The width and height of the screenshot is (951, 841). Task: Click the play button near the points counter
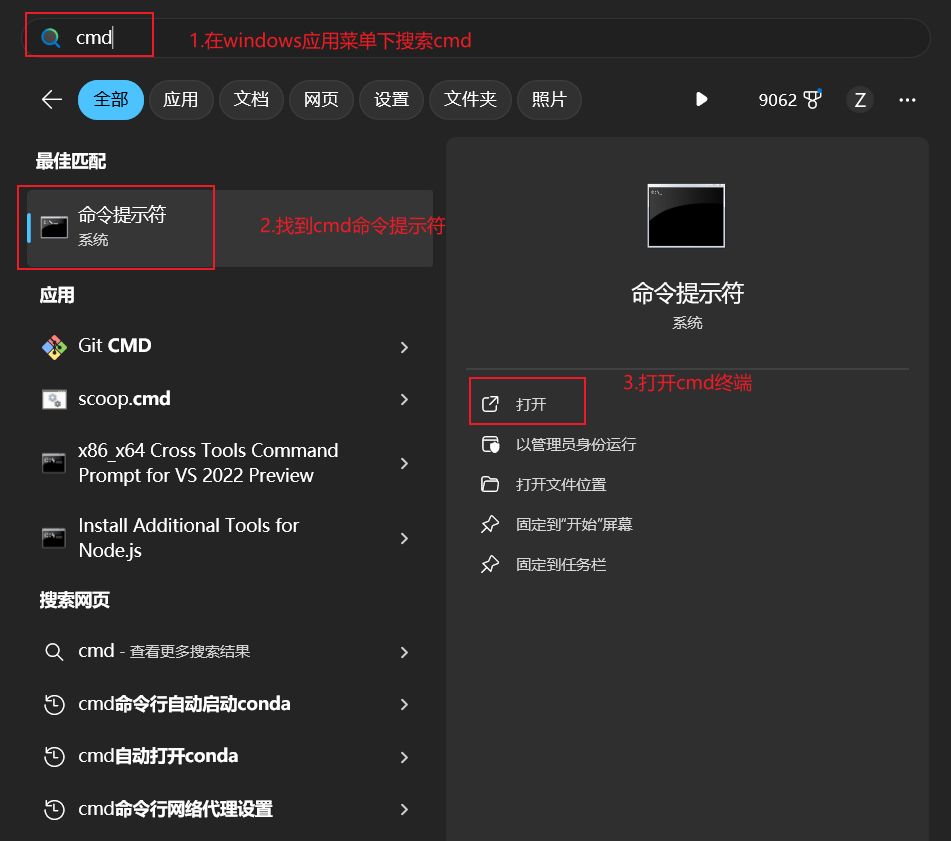(x=701, y=99)
